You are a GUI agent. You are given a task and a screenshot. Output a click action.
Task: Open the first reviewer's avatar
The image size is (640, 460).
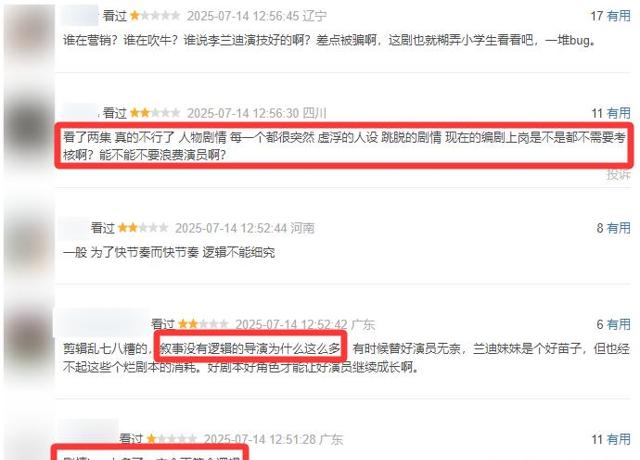pyautogui.click(x=29, y=35)
